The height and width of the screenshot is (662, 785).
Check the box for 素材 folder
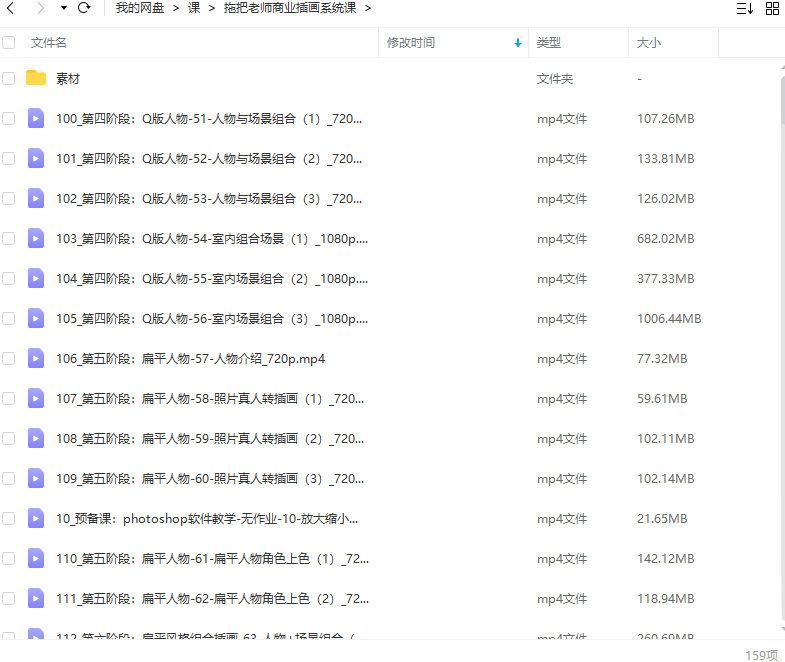coord(9,78)
